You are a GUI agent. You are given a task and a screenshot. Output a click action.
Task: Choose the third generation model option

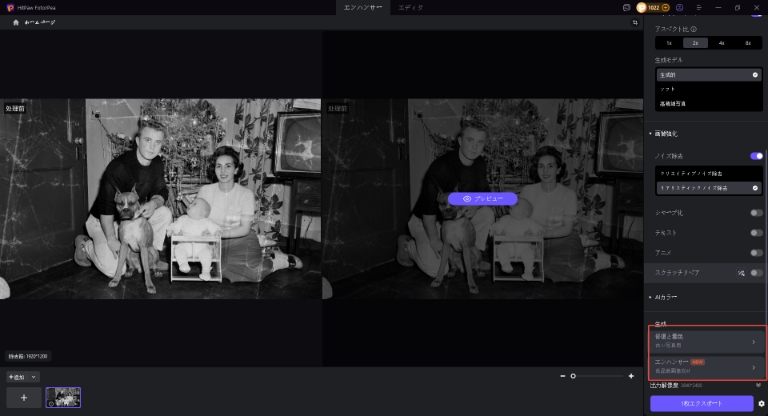tap(709, 104)
